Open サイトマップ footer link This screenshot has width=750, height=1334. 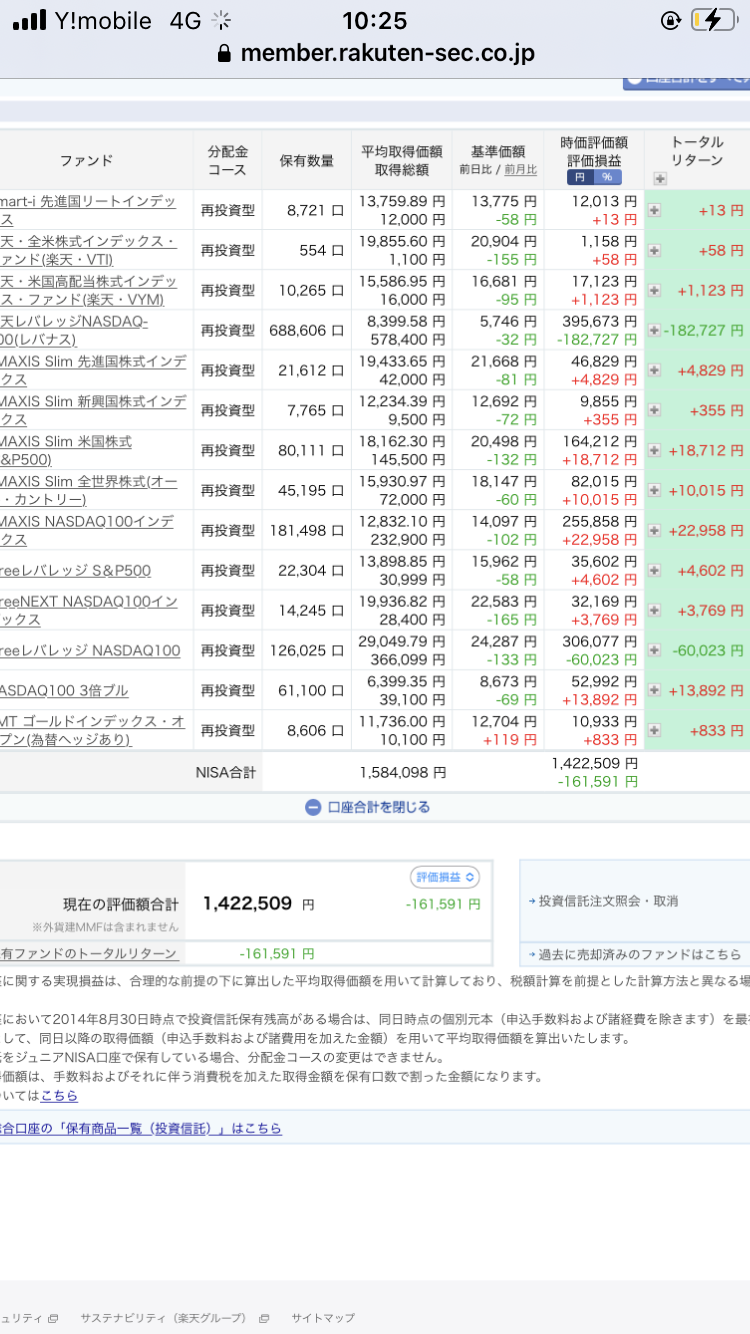(x=323, y=1318)
